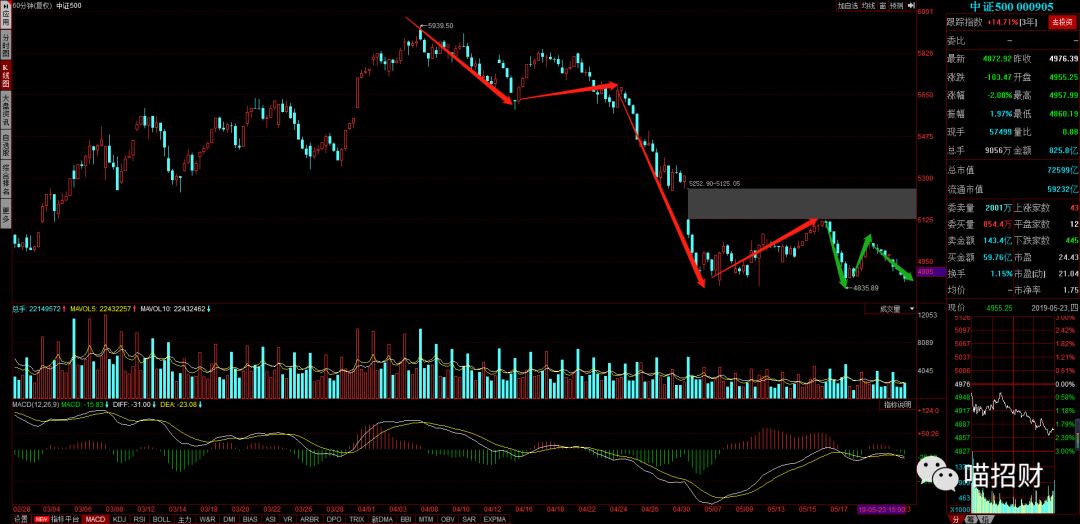Select the RSI indicator tab

pyautogui.click(x=140, y=518)
